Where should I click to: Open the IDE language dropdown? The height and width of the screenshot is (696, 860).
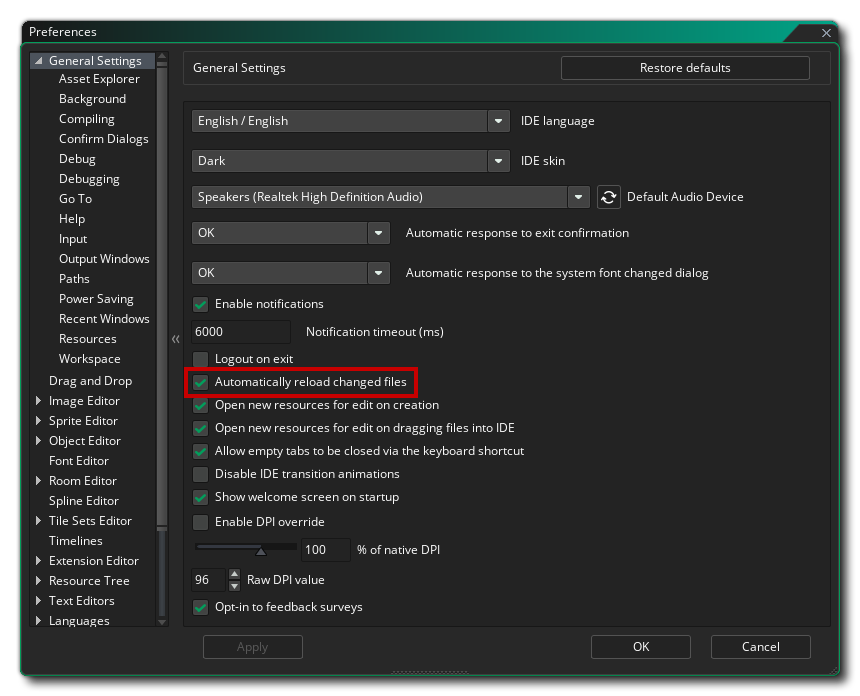[x=499, y=121]
